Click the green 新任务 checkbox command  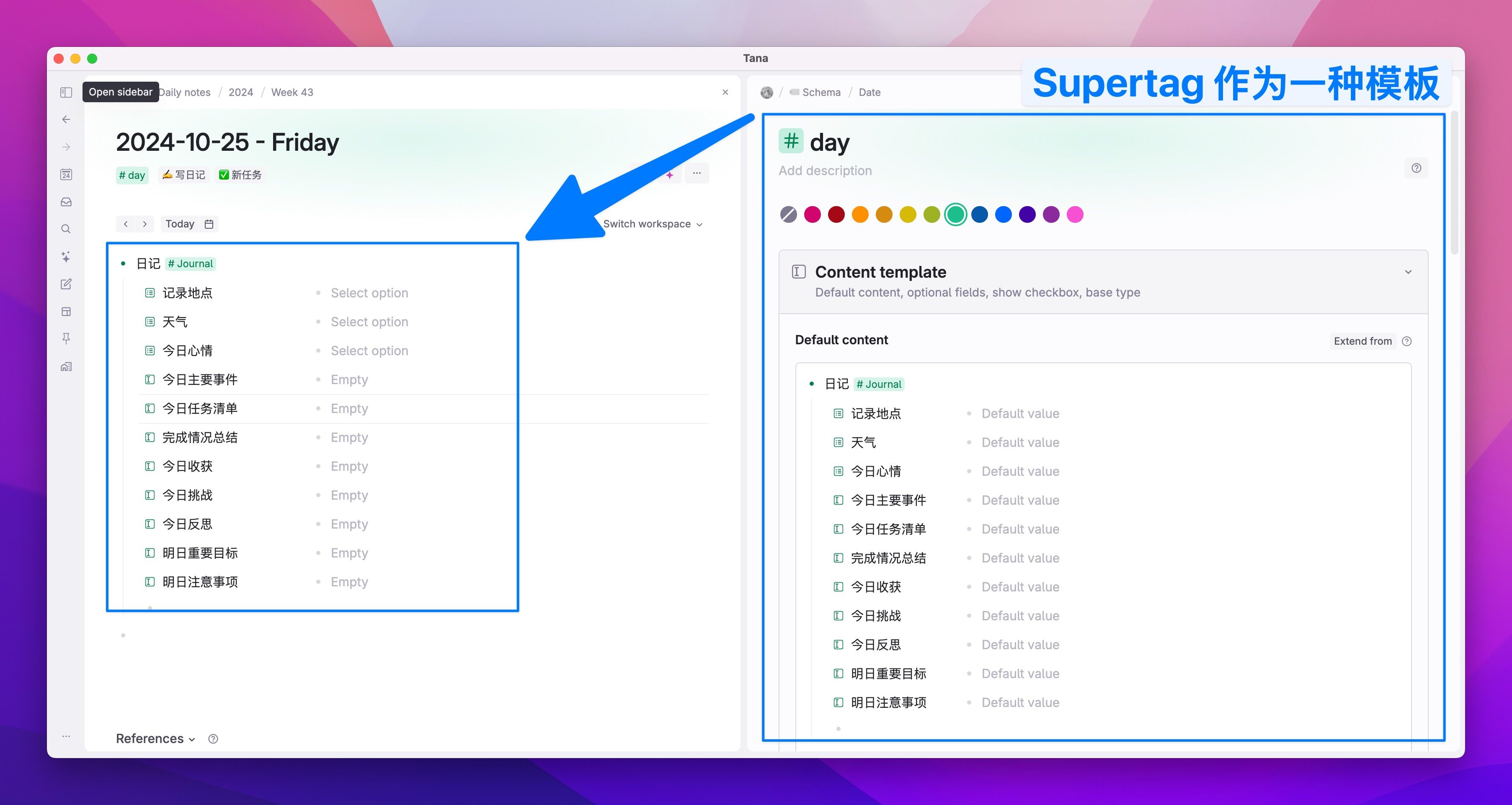click(240, 175)
